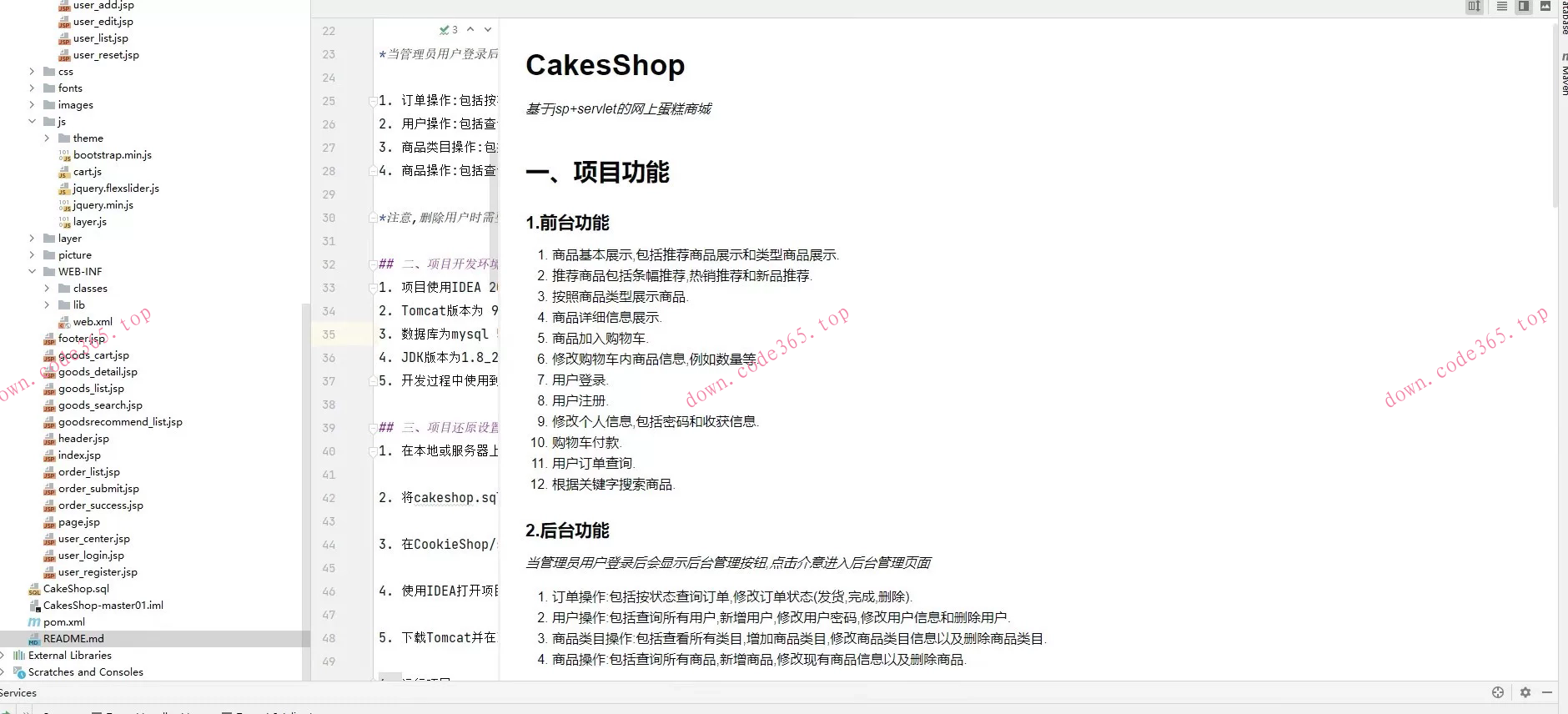The height and width of the screenshot is (714, 1568).
Task: Expand Scratches and Consoles node
Action: [3, 672]
